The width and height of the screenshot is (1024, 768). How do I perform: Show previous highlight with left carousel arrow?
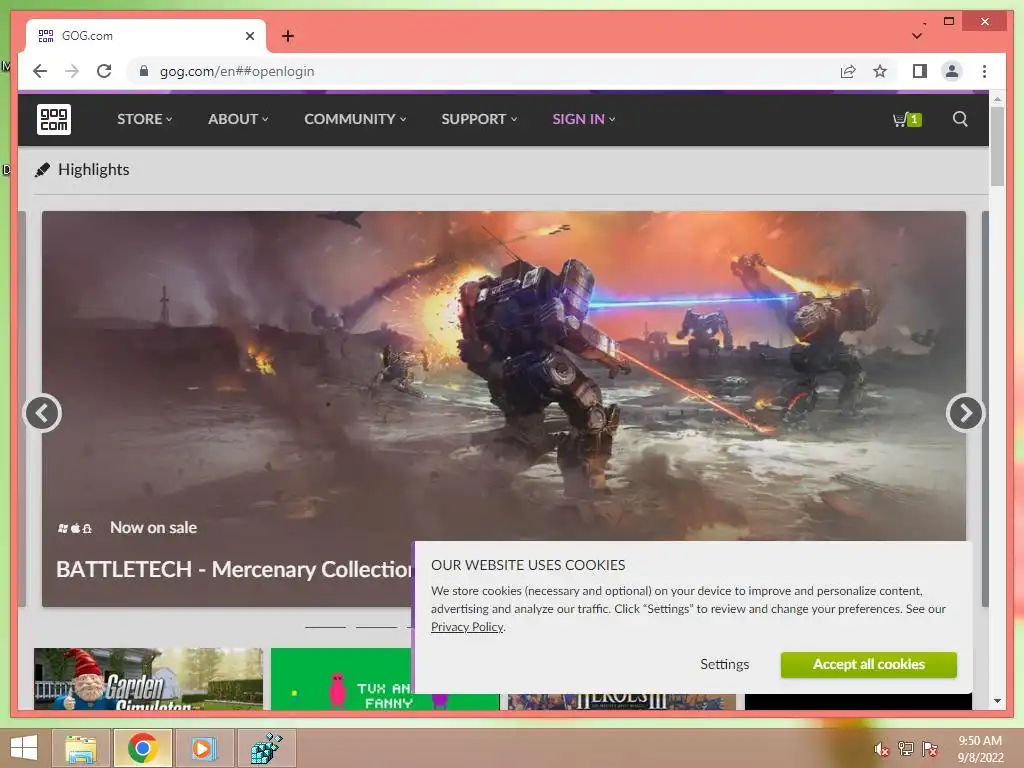pos(42,413)
